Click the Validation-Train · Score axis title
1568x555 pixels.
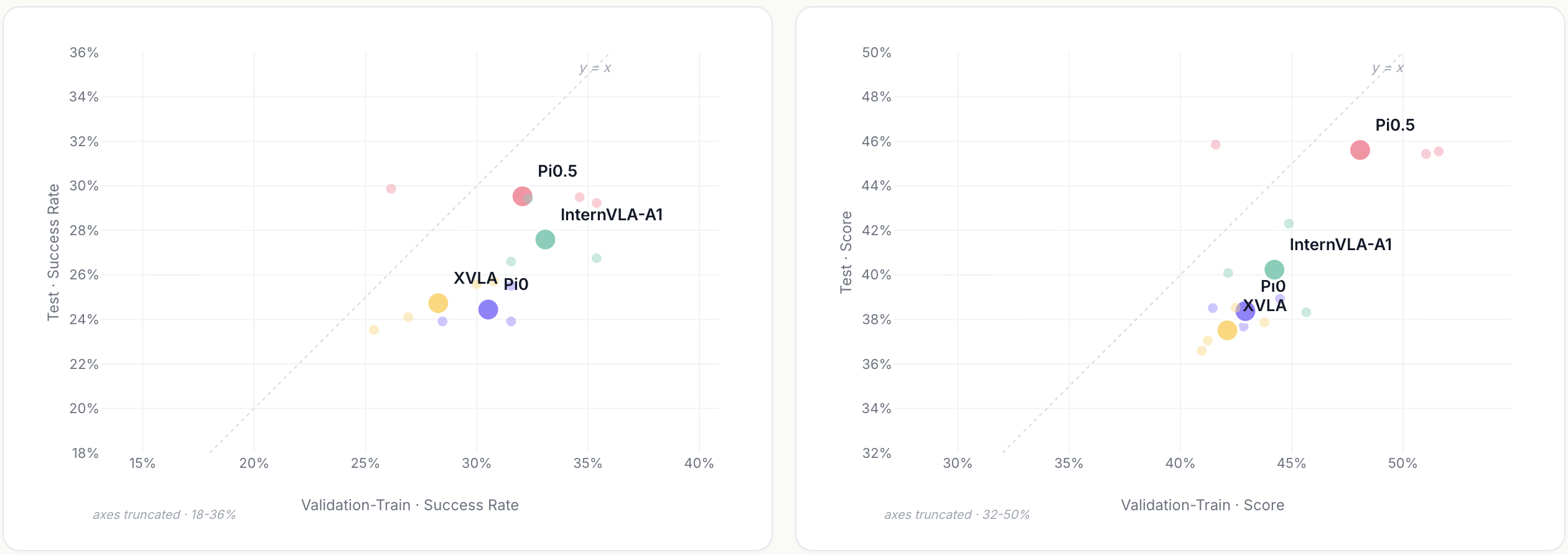(1203, 505)
